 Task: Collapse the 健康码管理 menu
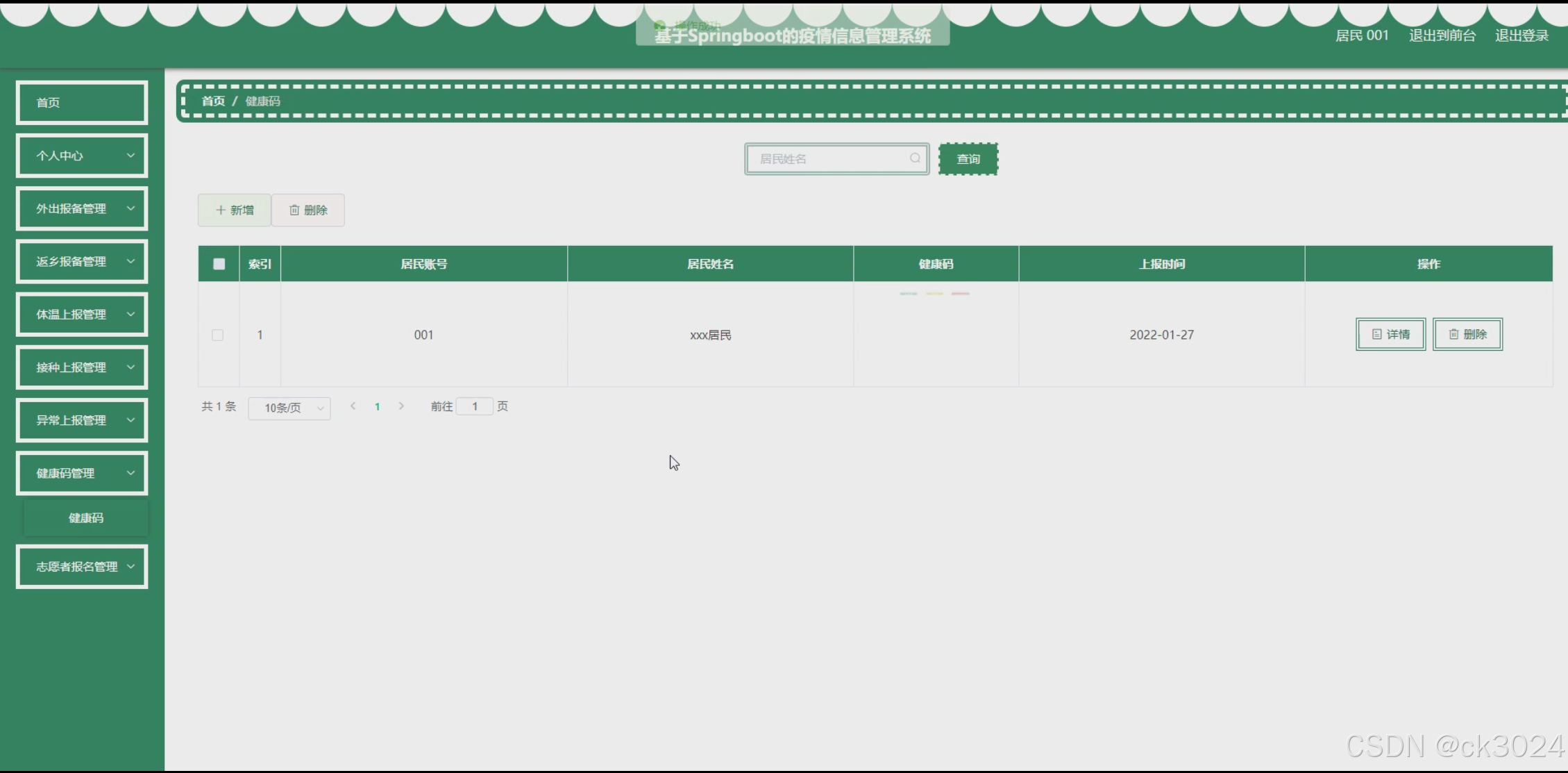pyautogui.click(x=82, y=474)
